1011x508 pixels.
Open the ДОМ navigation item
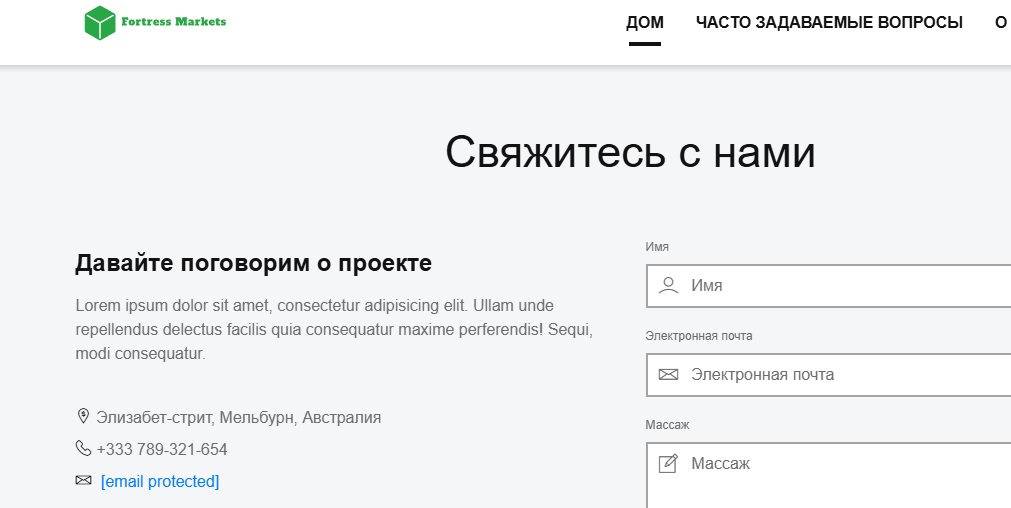click(645, 23)
